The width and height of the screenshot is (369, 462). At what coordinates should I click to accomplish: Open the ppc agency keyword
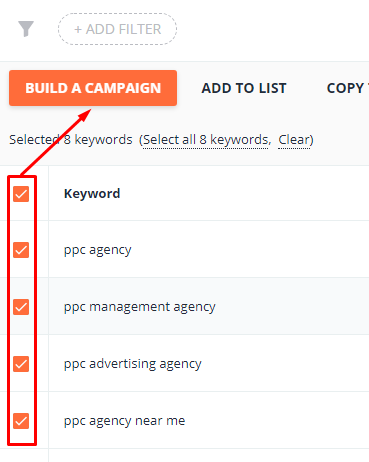tap(97, 250)
